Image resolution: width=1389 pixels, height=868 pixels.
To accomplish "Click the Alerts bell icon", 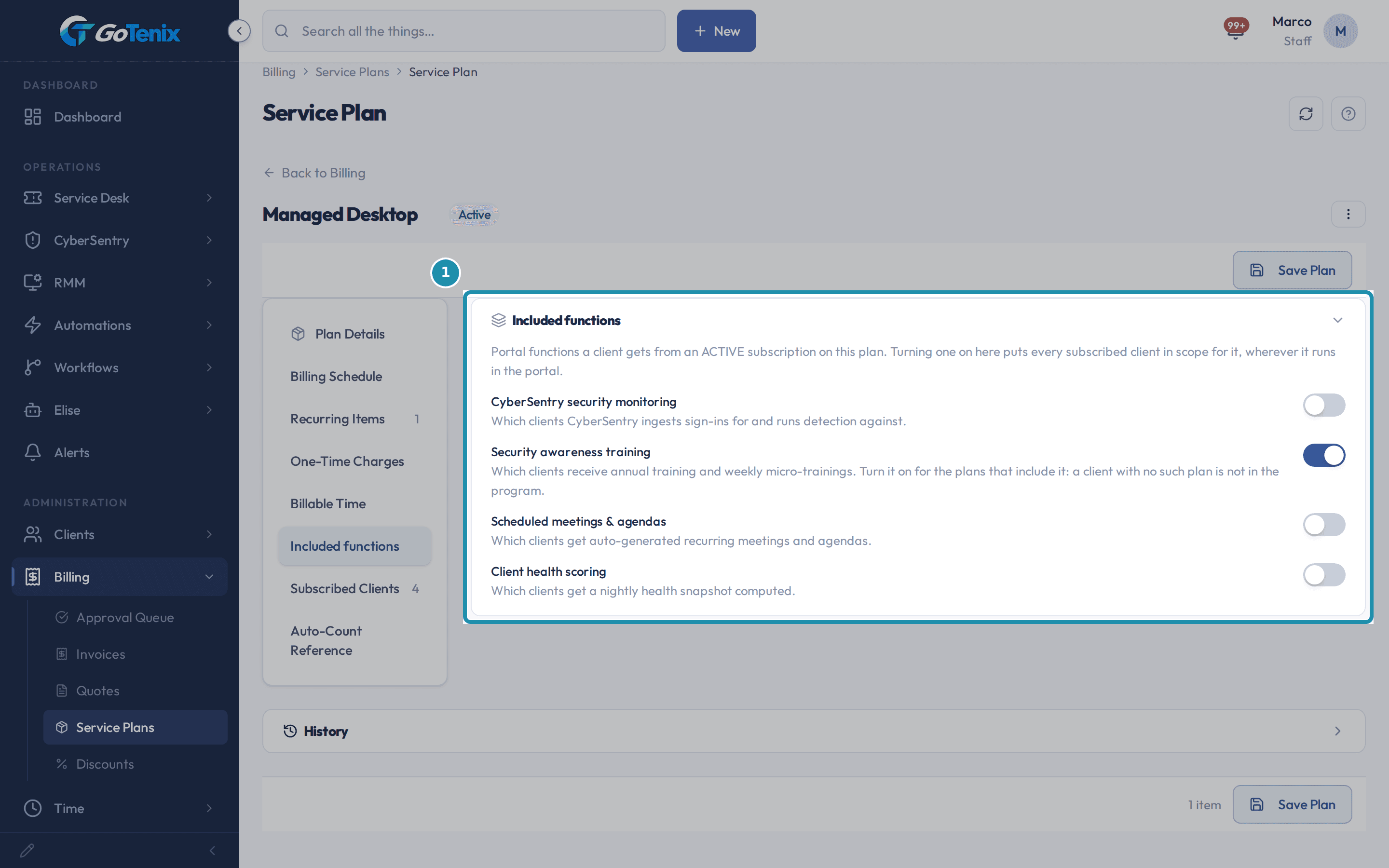I will coord(33,452).
